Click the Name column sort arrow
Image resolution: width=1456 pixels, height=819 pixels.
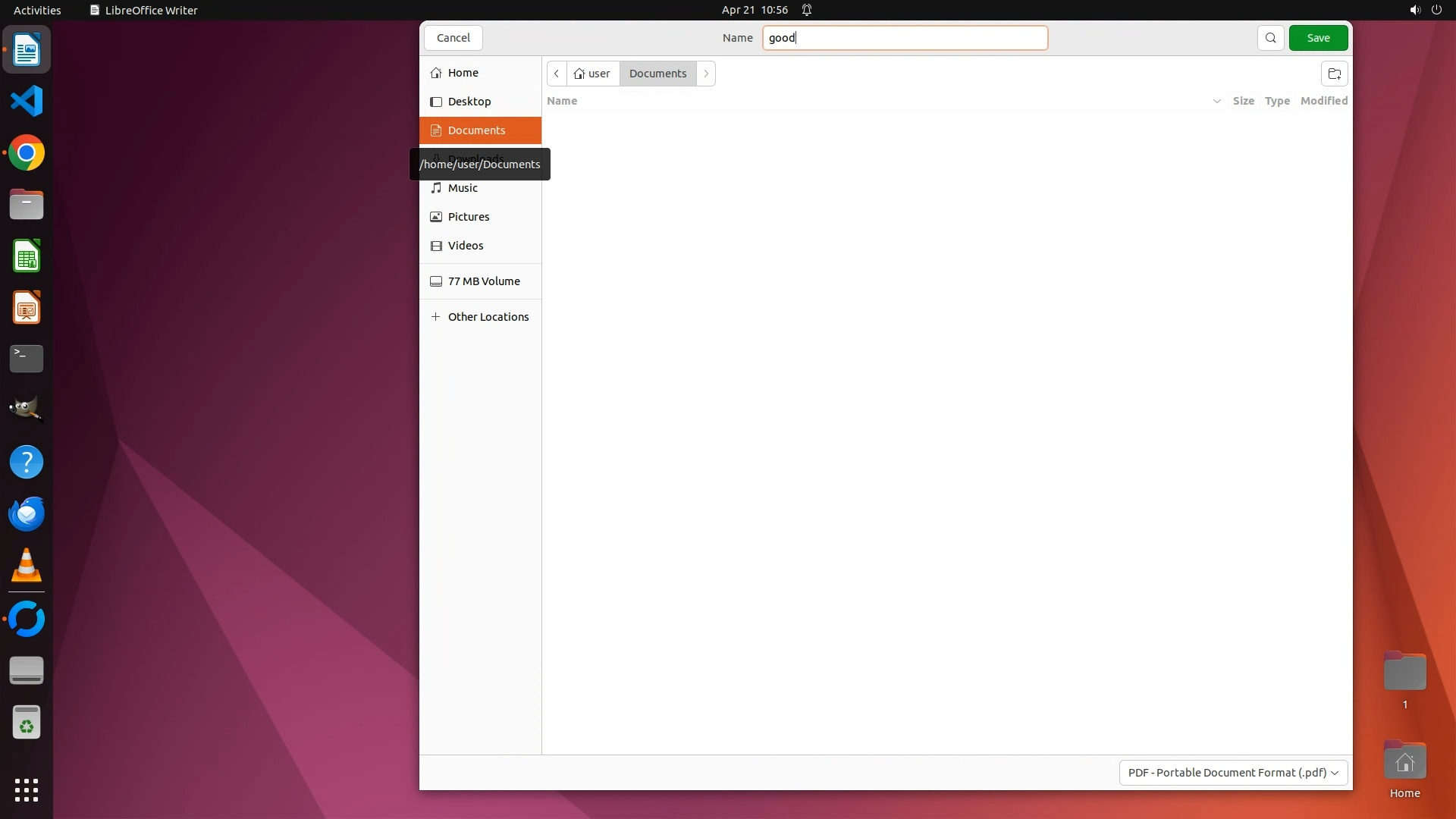(x=1216, y=101)
